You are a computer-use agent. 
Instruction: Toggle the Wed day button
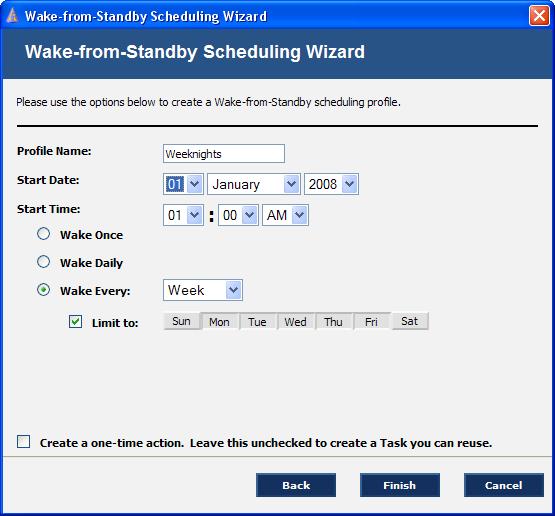pos(296,321)
